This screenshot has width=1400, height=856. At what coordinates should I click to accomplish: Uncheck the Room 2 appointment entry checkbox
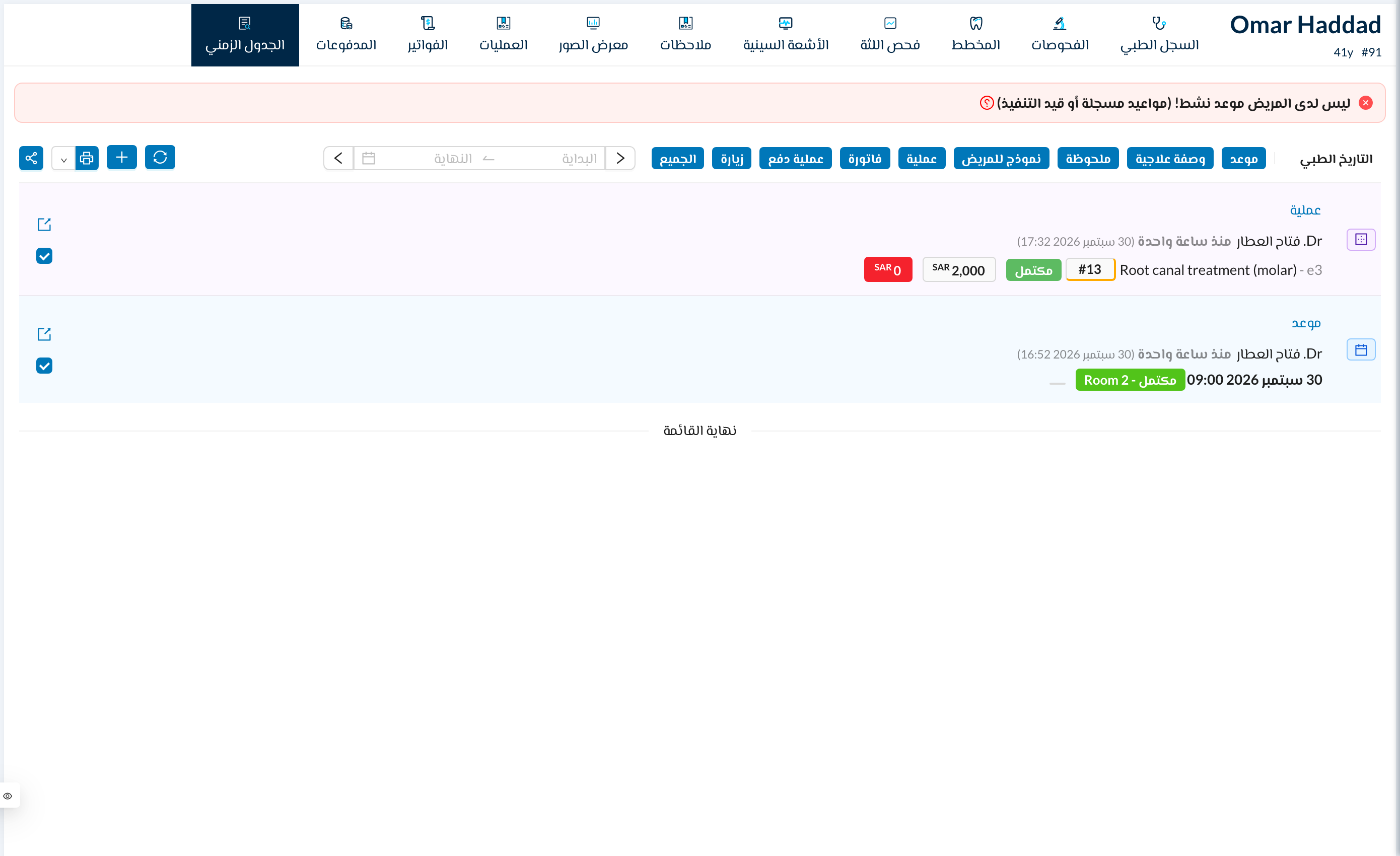44,366
